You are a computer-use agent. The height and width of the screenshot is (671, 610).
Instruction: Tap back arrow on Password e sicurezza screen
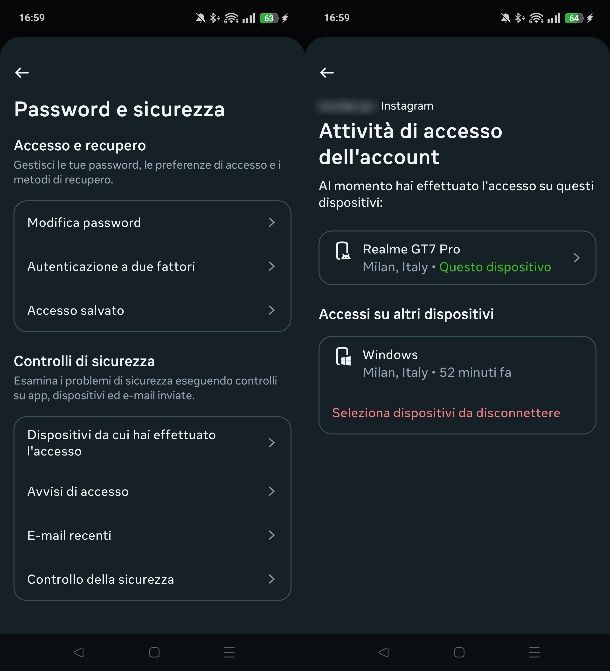point(22,73)
